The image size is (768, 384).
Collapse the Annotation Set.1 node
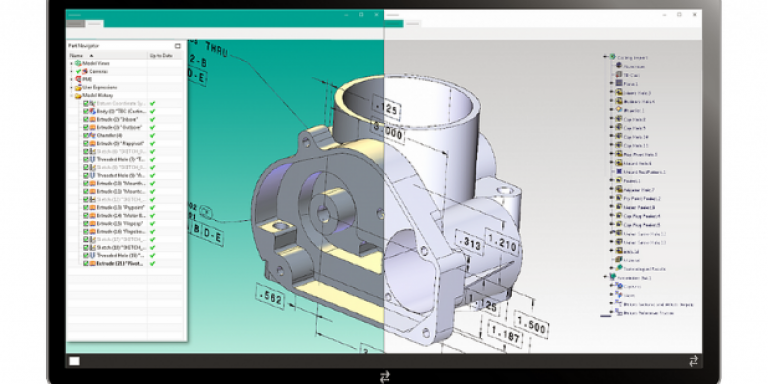605,277
